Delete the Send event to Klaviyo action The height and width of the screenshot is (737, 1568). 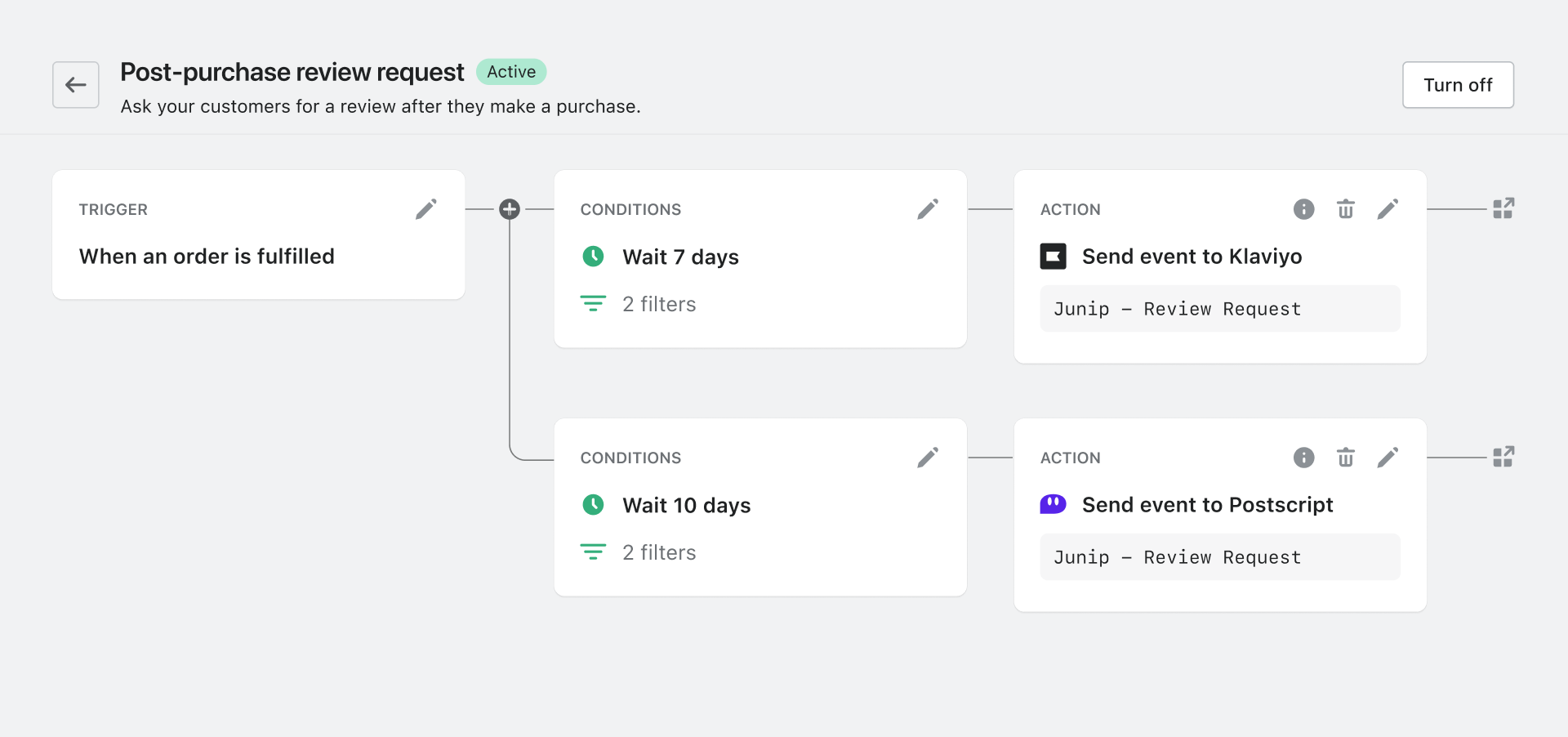[1346, 209]
